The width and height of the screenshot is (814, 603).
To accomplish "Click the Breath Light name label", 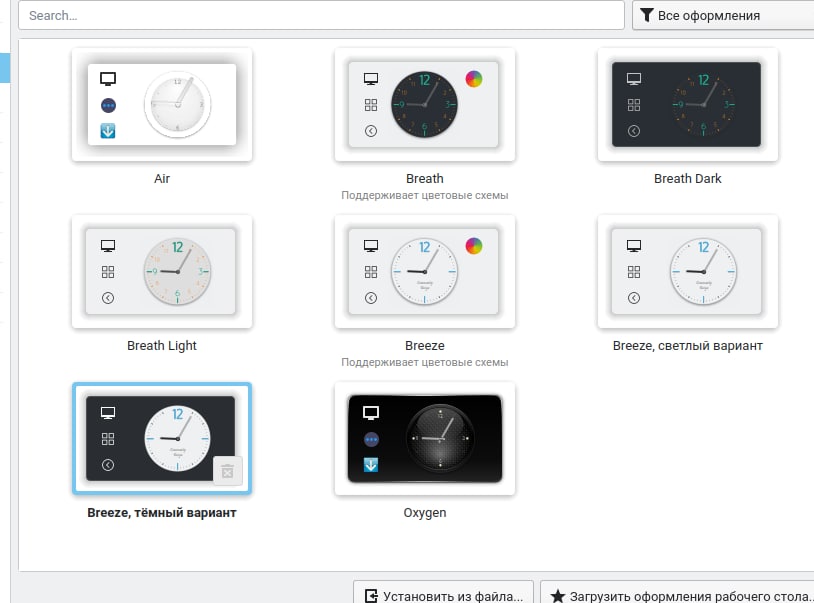I will 162,346.
